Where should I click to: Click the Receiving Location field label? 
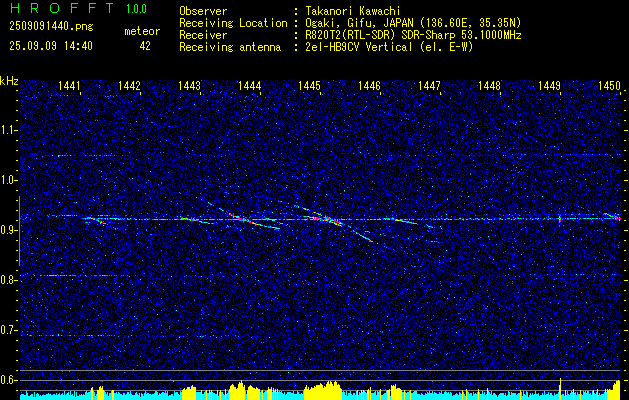pyautogui.click(x=233, y=23)
